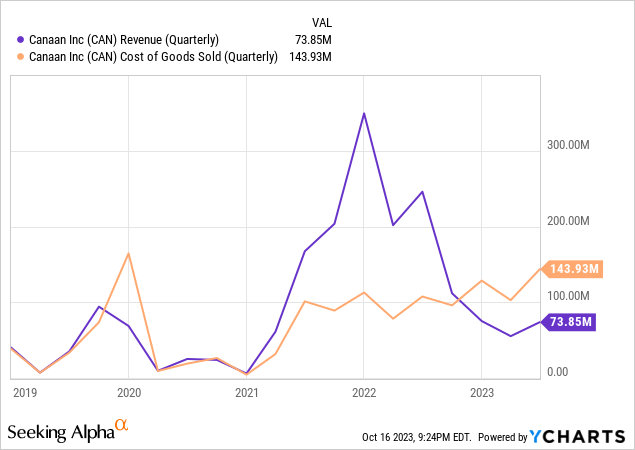635x450 pixels.
Task: Click the 2020 x-axis label
Action: click(128, 393)
